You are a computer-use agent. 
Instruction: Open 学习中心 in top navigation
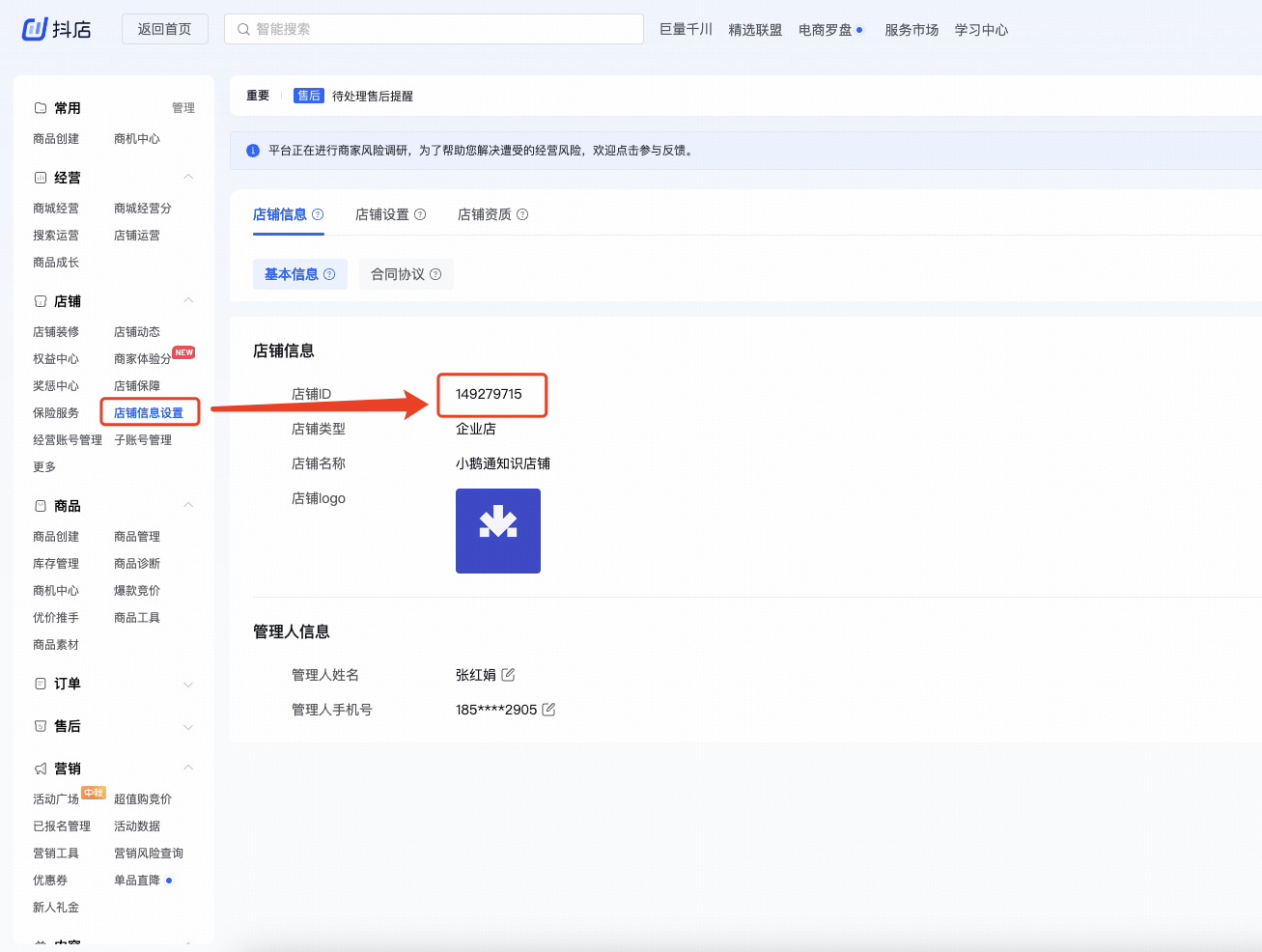[x=981, y=30]
